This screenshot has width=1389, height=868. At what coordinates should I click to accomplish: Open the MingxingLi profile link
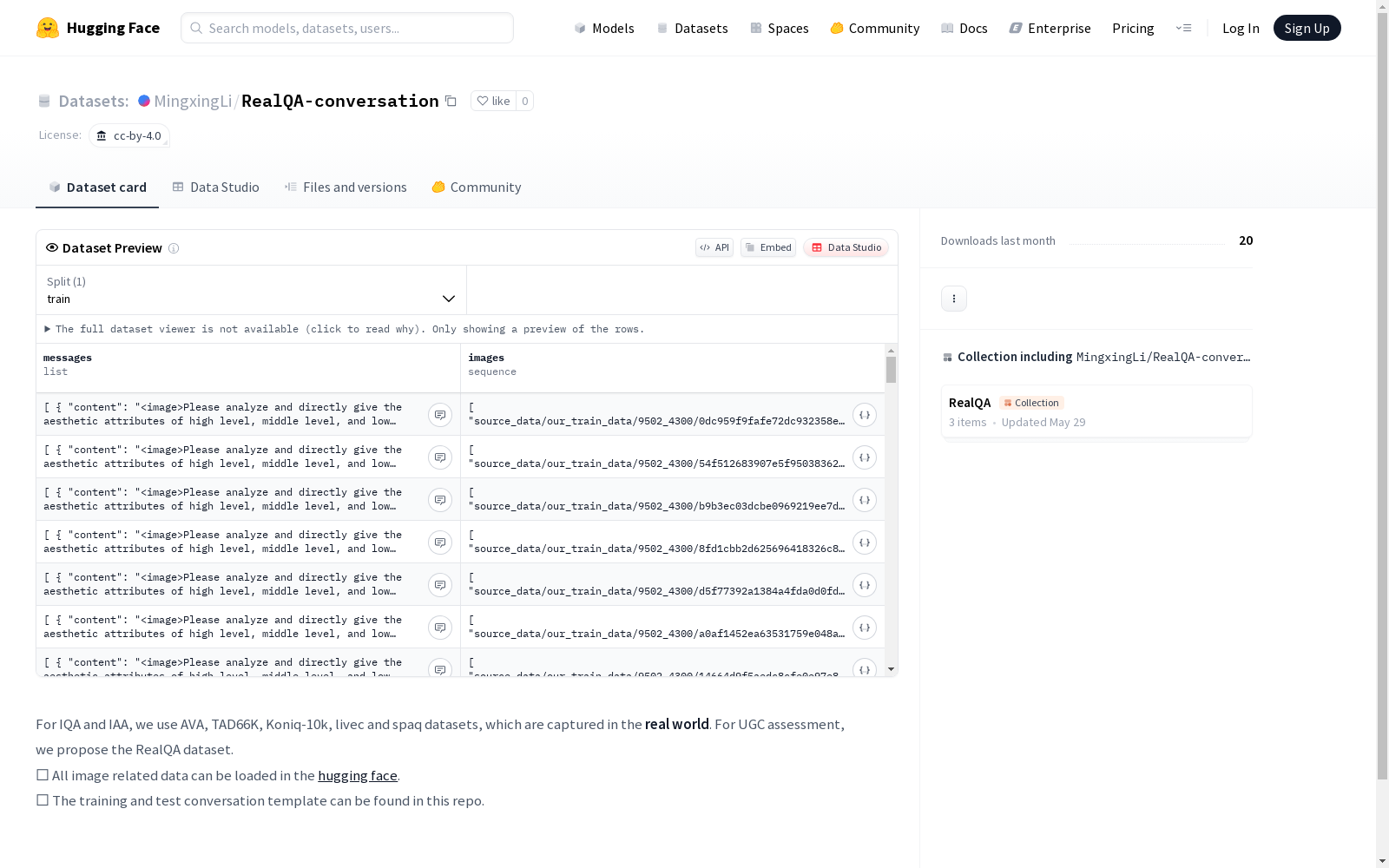point(193,101)
